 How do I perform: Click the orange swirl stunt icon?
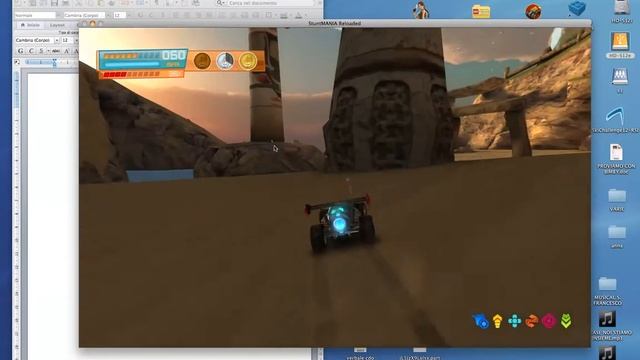point(531,321)
